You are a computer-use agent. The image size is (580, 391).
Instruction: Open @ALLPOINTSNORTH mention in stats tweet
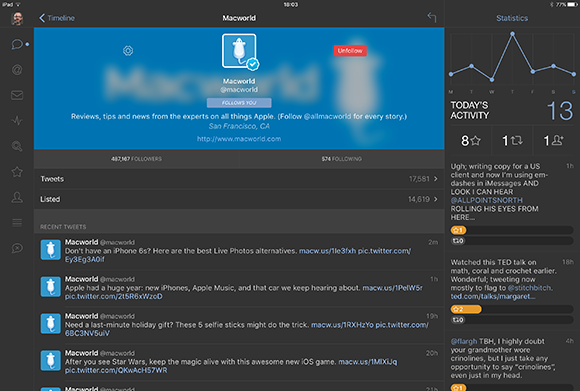[486, 200]
